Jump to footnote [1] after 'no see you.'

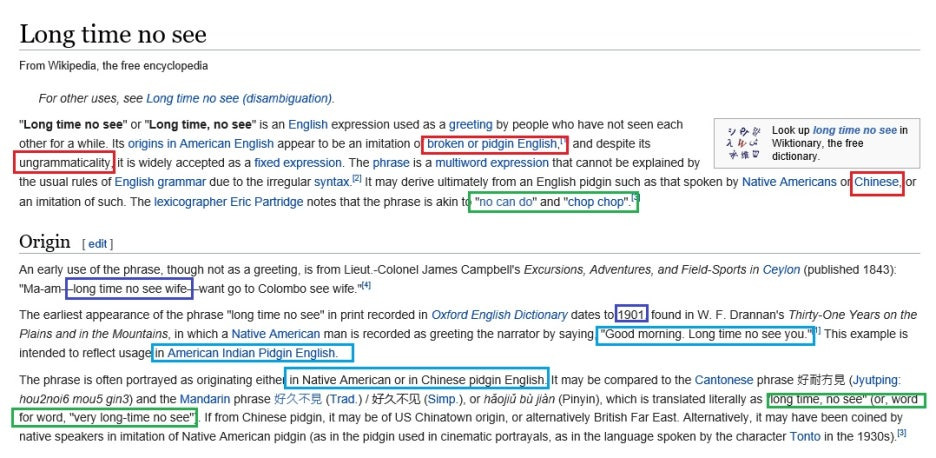pos(817,330)
